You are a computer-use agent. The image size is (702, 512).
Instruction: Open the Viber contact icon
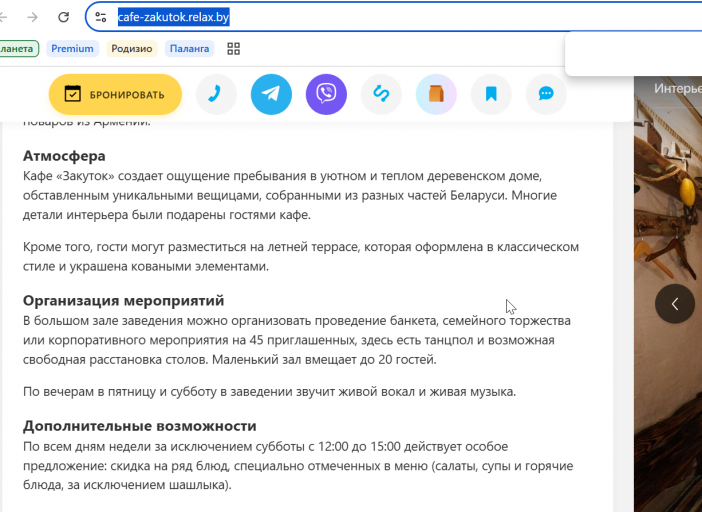pyautogui.click(x=326, y=94)
